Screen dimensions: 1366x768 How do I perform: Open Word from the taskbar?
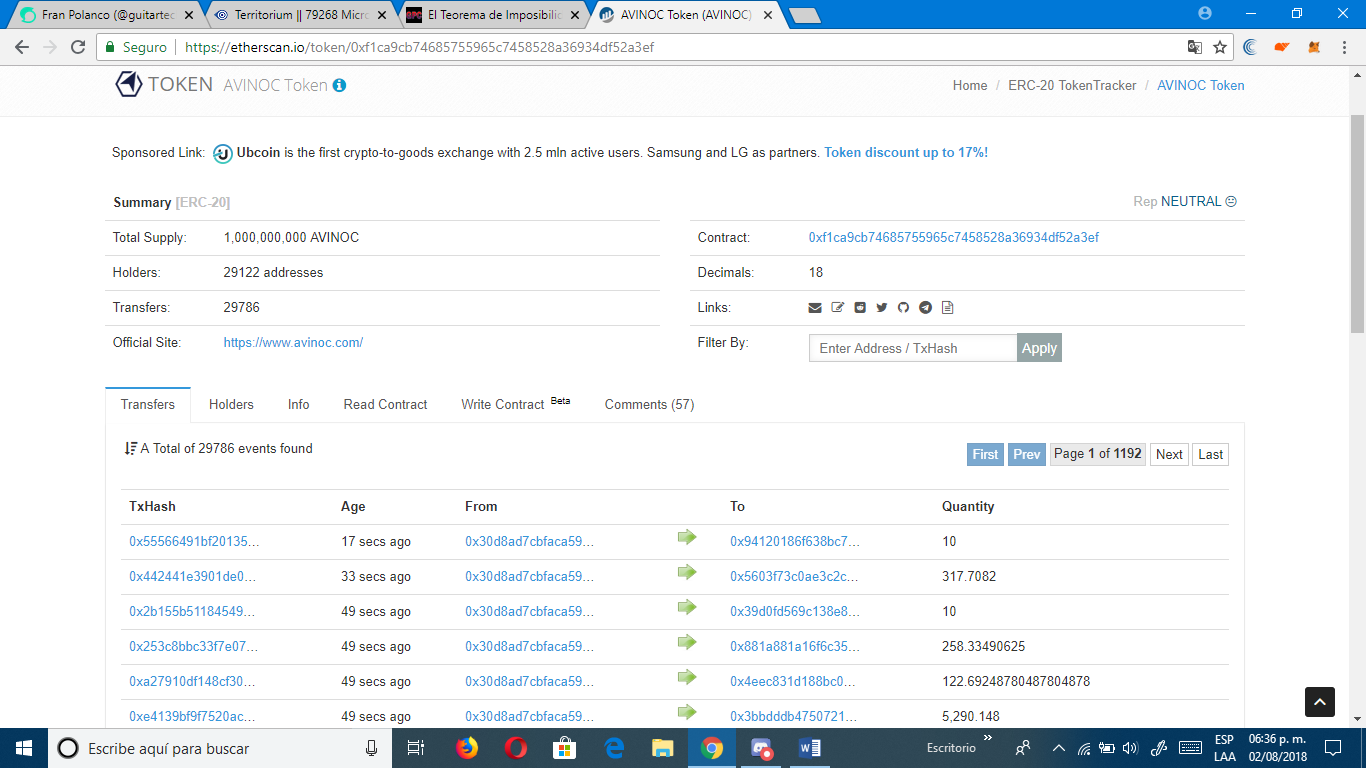click(810, 748)
